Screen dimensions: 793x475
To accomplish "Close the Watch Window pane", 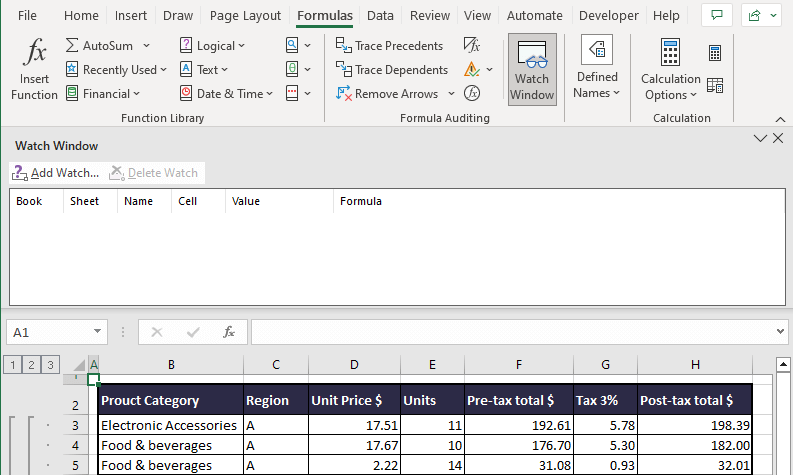I will [x=778, y=138].
